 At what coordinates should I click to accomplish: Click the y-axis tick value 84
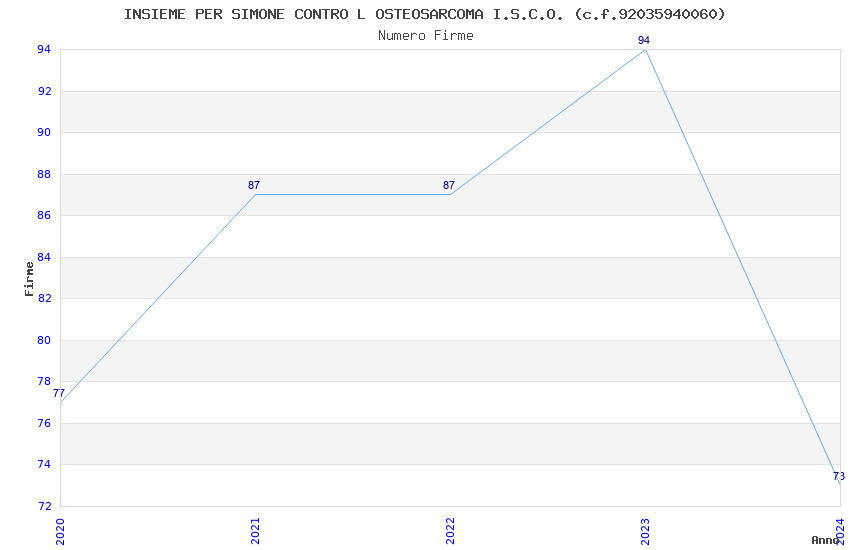pyautogui.click(x=44, y=257)
